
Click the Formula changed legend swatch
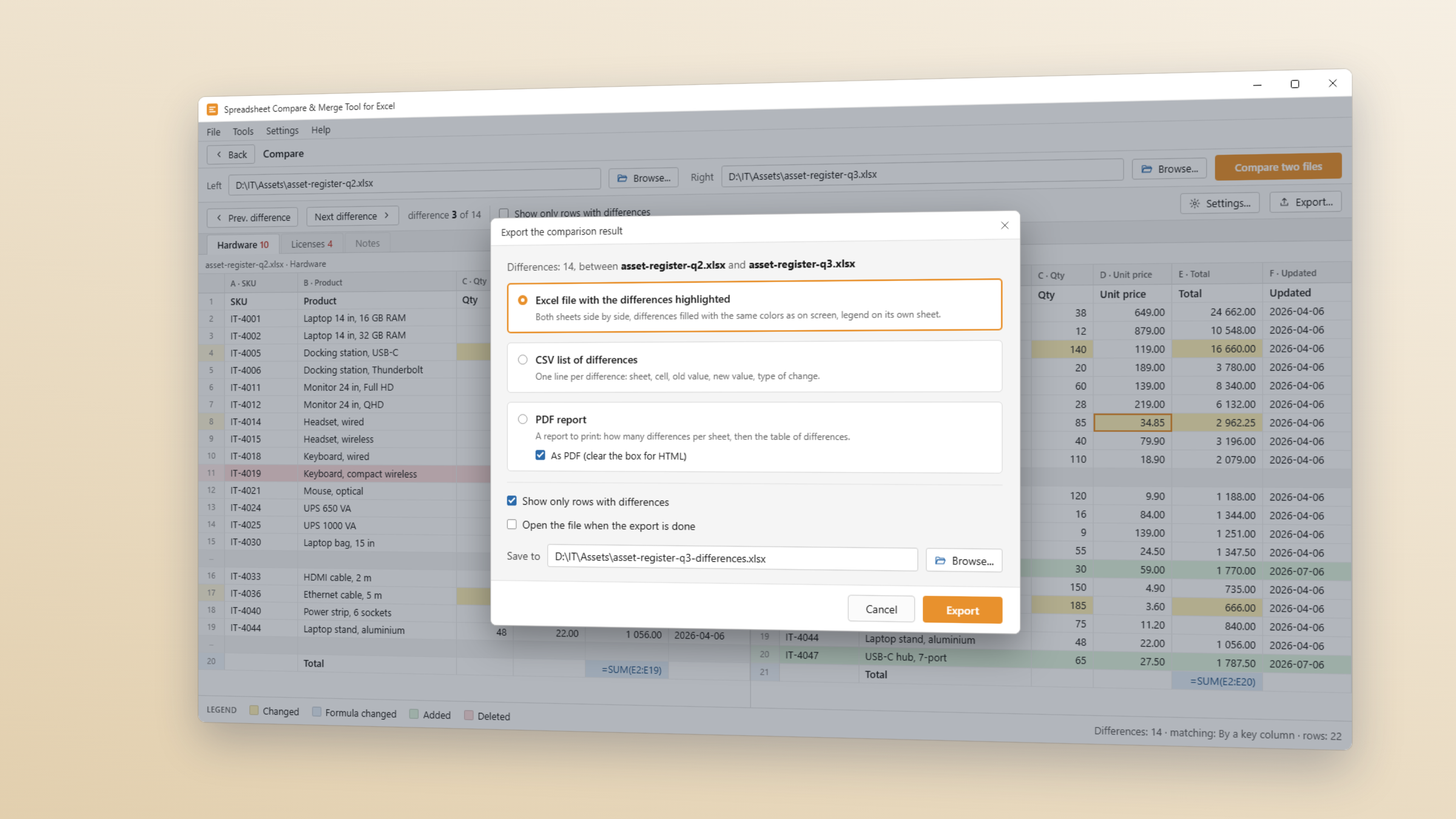pos(317,712)
